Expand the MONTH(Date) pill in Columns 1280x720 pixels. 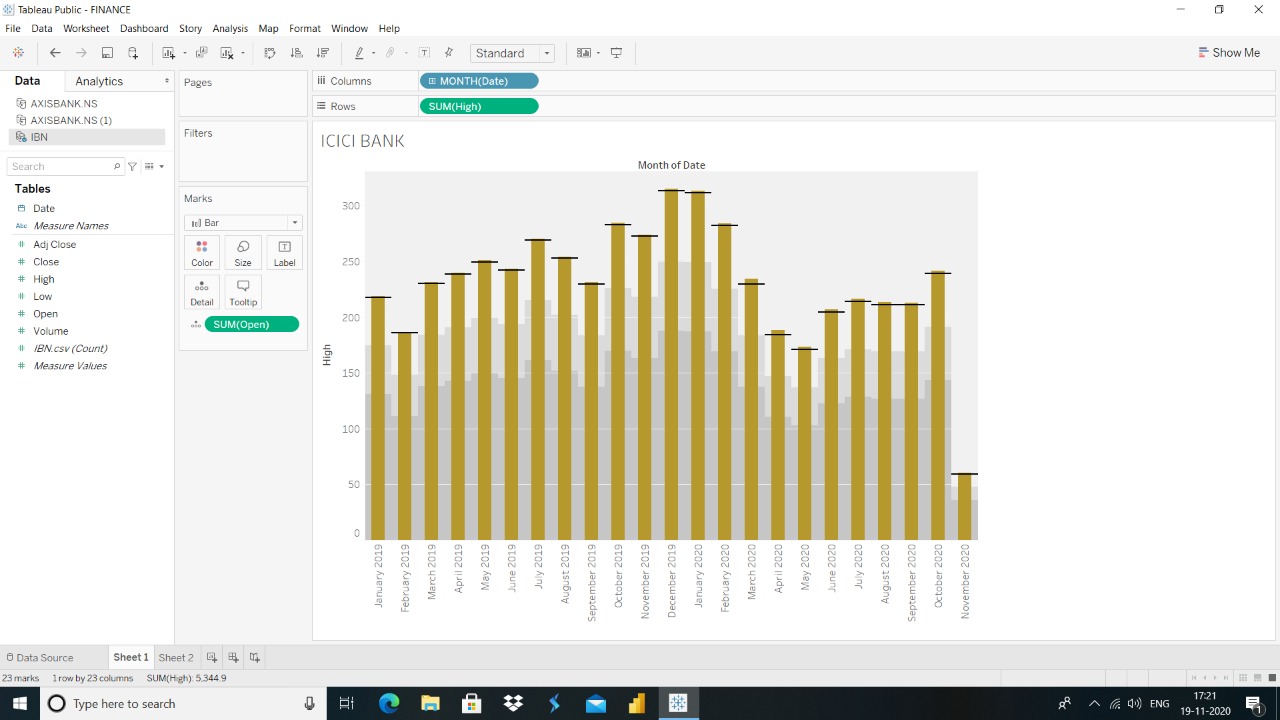431,81
